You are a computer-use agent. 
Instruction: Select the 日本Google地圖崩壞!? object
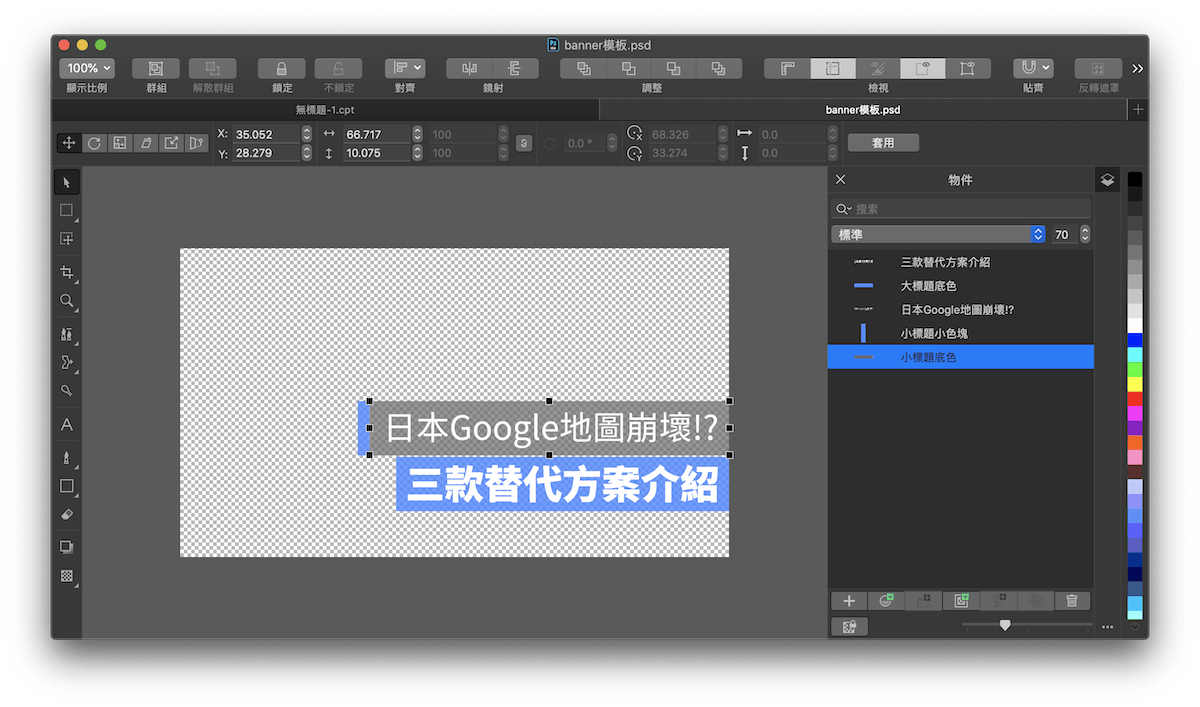click(x=960, y=310)
